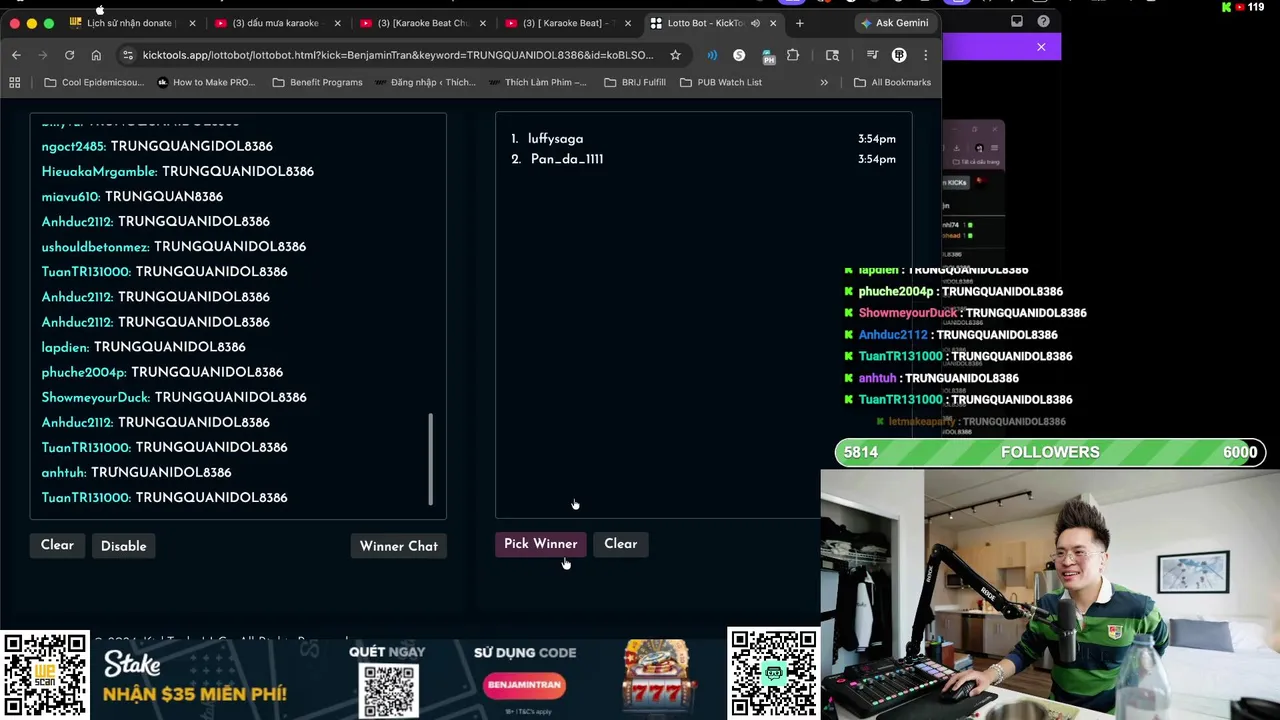Click the BENJAMINTRAN code badge

525,685
